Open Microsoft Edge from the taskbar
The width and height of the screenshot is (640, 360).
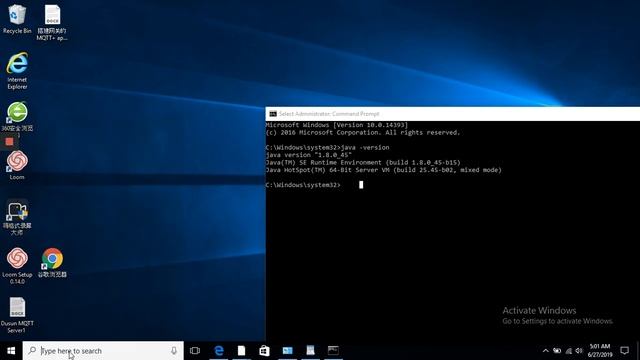[219, 351]
